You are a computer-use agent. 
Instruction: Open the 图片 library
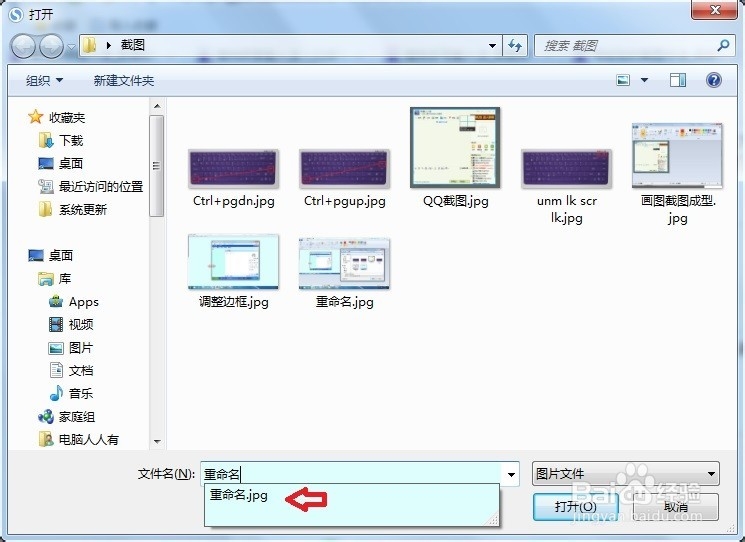click(71, 348)
